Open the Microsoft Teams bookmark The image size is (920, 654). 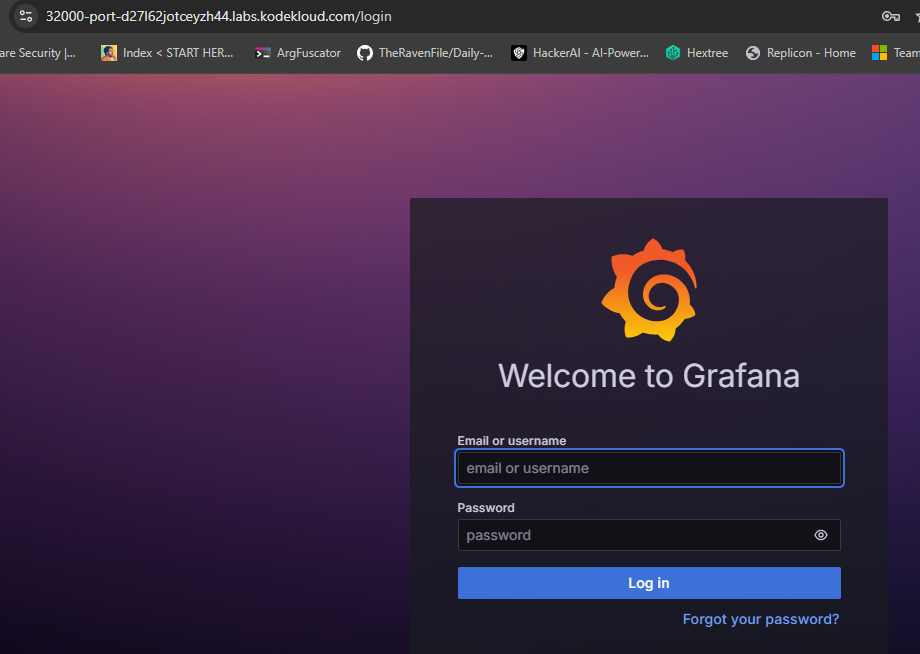(x=895, y=53)
